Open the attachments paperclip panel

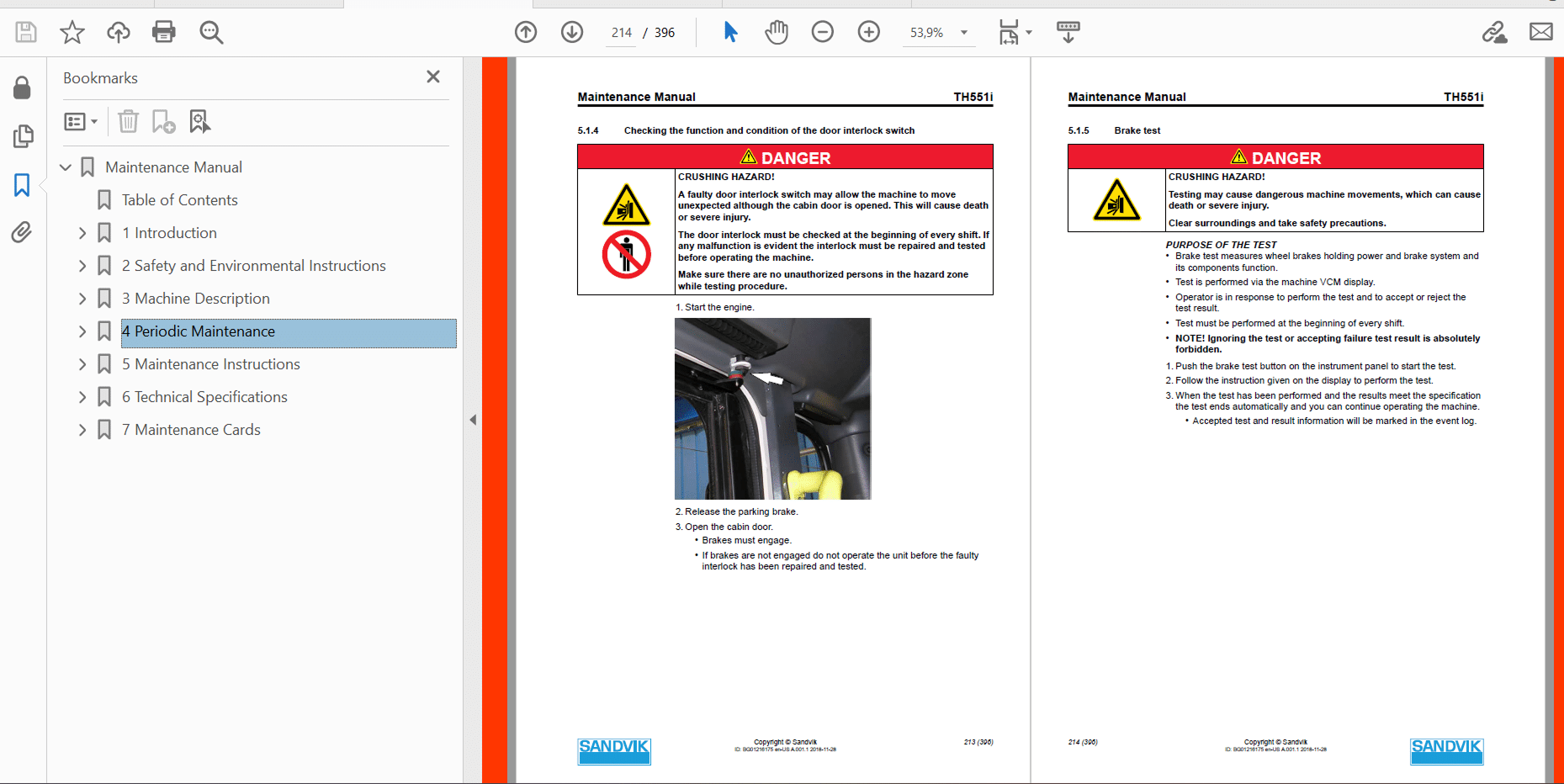pos(22,232)
